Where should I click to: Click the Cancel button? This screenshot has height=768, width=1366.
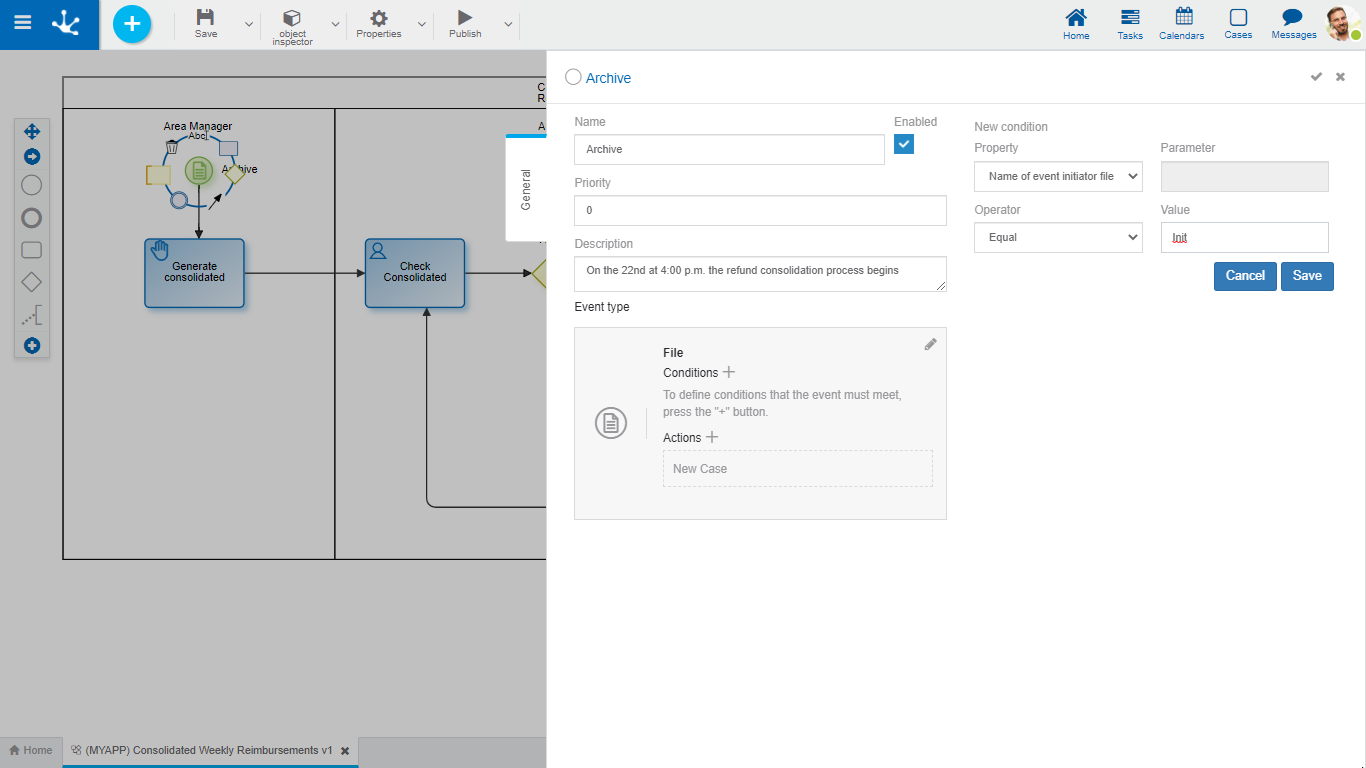[x=1245, y=276]
